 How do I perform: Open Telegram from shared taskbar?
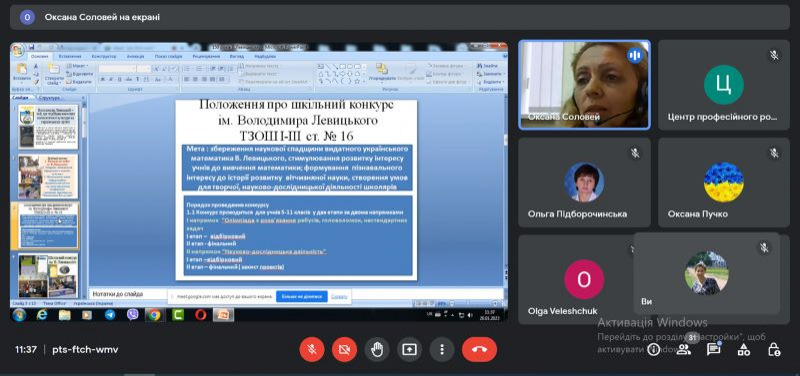(x=110, y=315)
